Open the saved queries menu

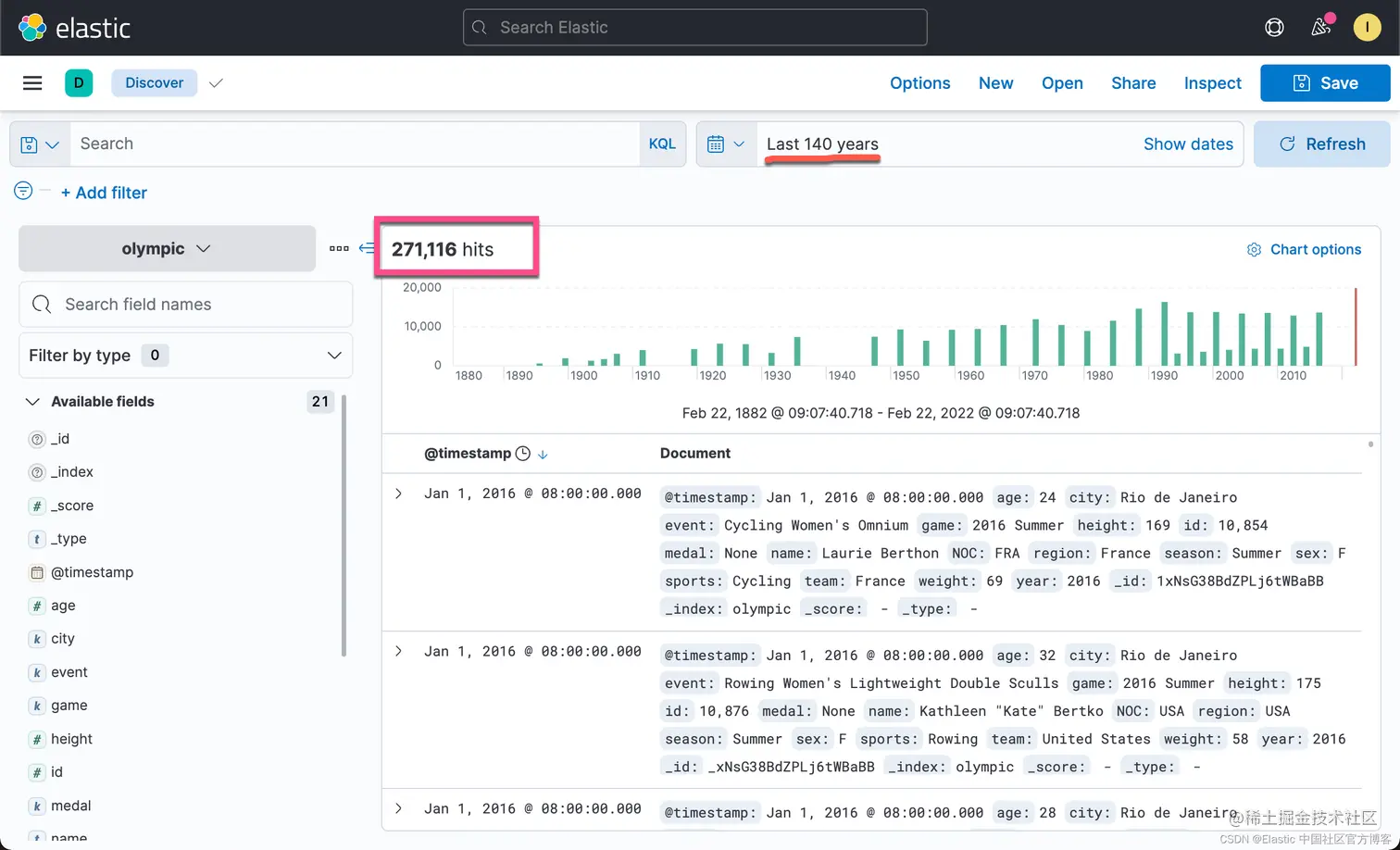pos(40,144)
